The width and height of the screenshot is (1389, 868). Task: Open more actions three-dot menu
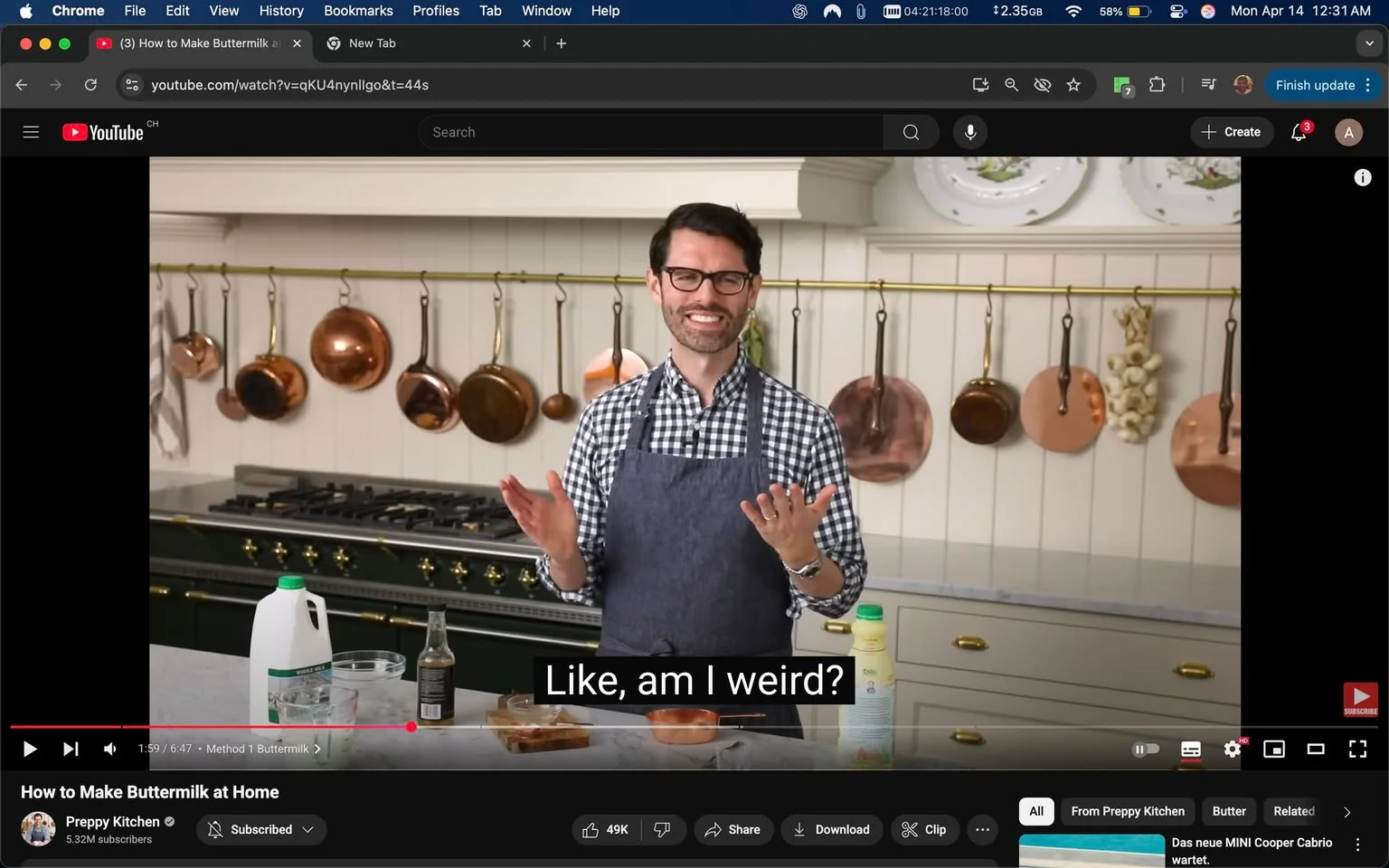(982, 829)
